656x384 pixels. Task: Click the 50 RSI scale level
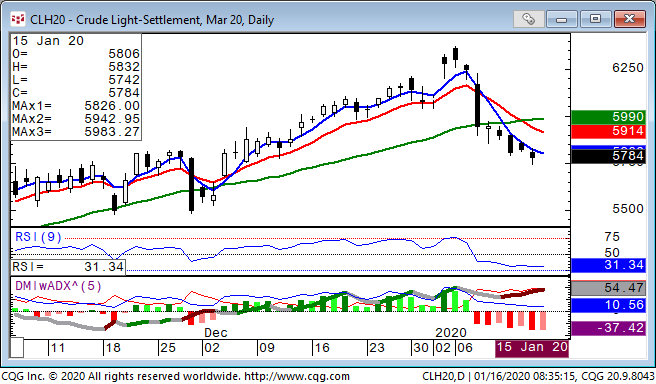[x=612, y=253]
